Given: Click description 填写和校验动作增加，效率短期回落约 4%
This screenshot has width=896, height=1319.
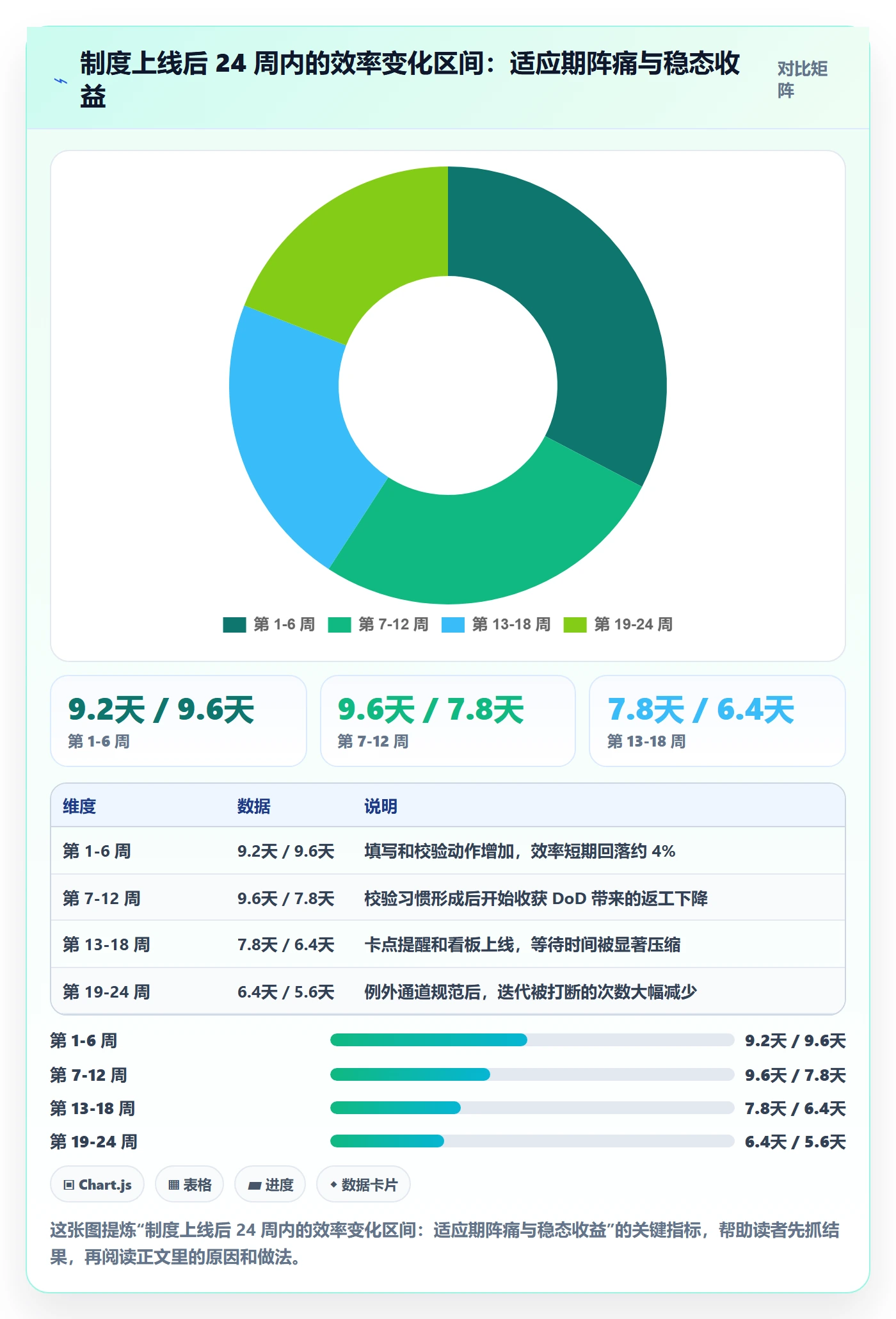Looking at the screenshot, I should click(520, 851).
